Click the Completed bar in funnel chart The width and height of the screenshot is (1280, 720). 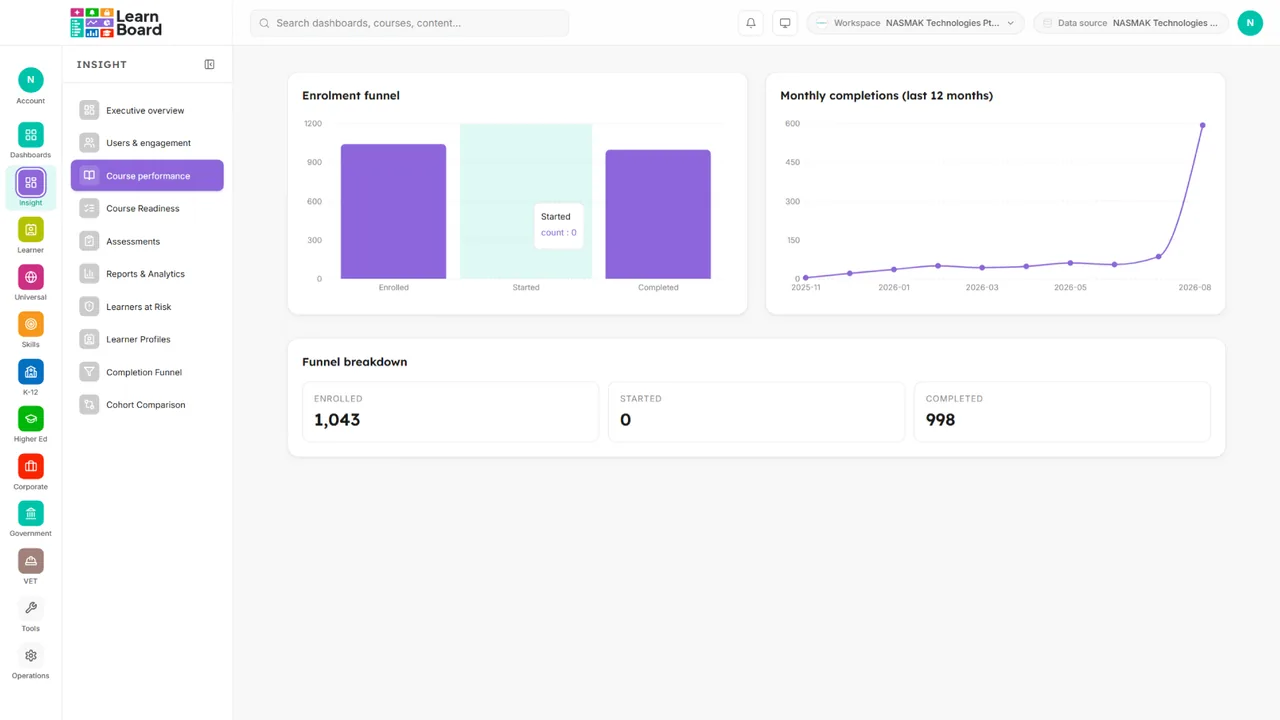coord(658,215)
